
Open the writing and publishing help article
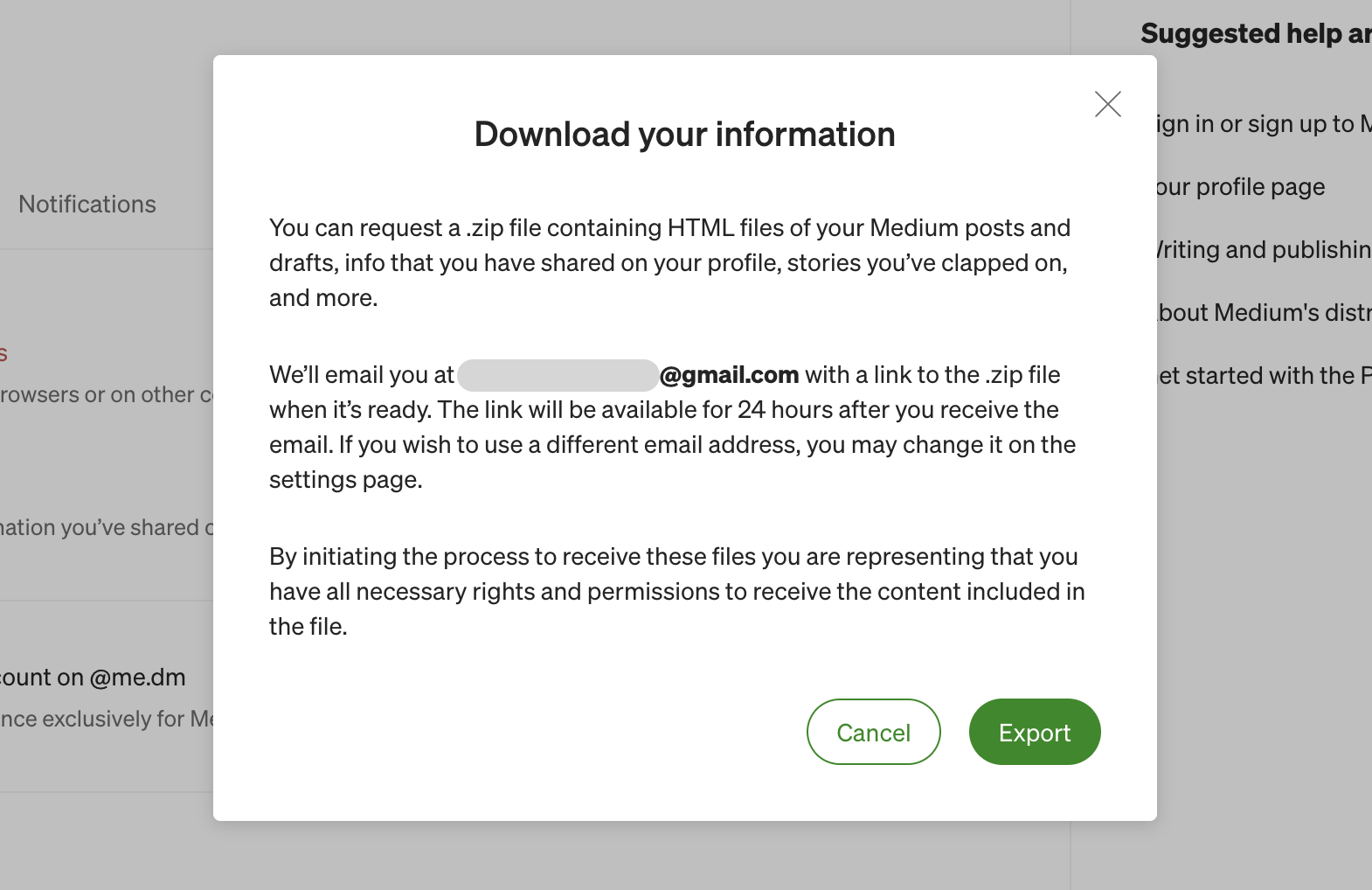click(1264, 250)
